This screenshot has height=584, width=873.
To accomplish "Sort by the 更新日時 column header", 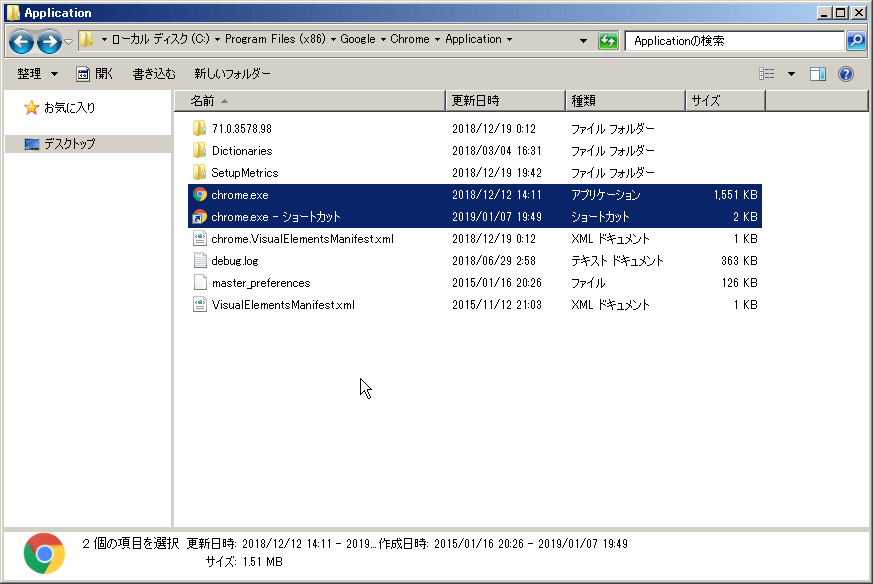I will point(506,101).
